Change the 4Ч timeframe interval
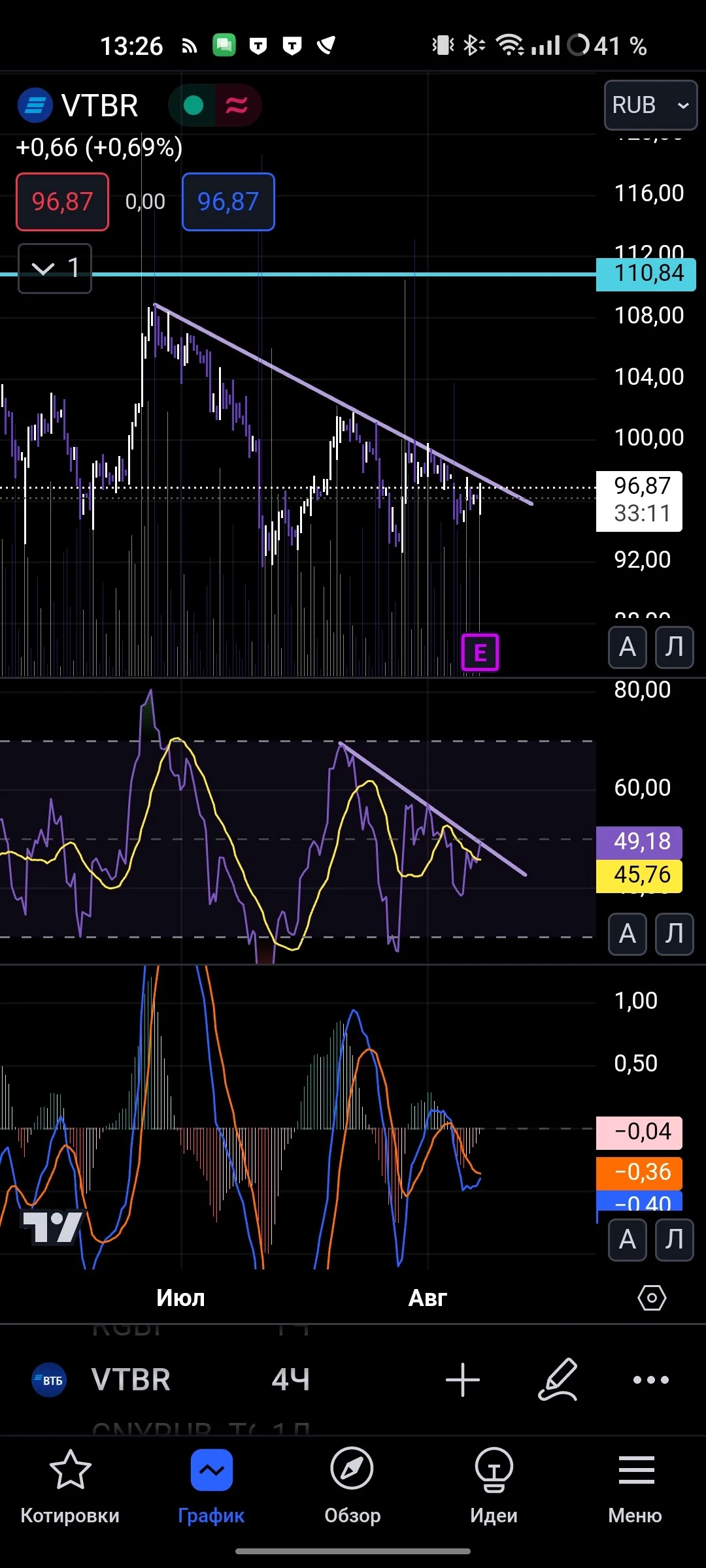Viewport: 706px width, 1568px height. (291, 1380)
